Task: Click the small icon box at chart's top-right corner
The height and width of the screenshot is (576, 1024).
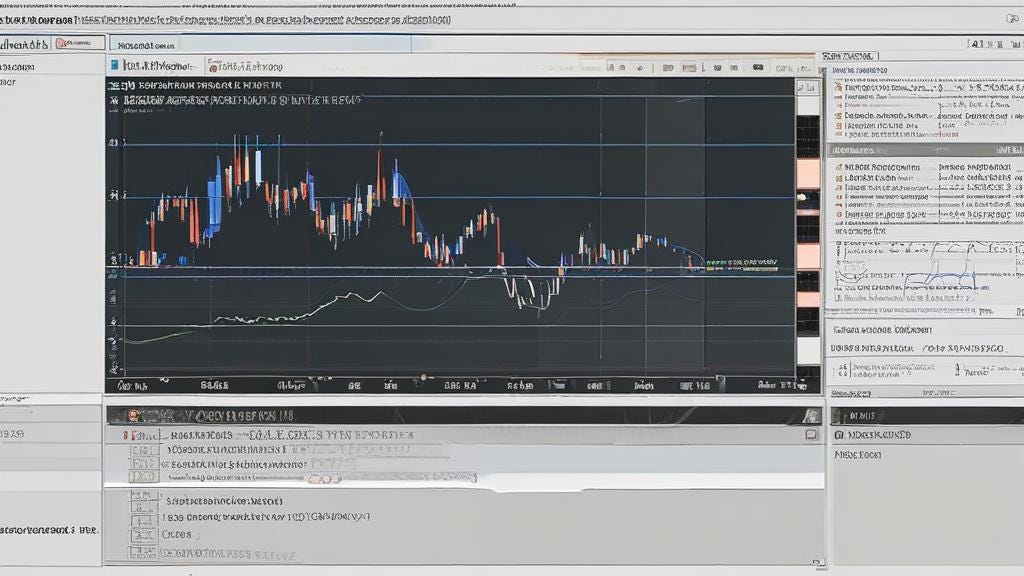Action: tap(807, 87)
